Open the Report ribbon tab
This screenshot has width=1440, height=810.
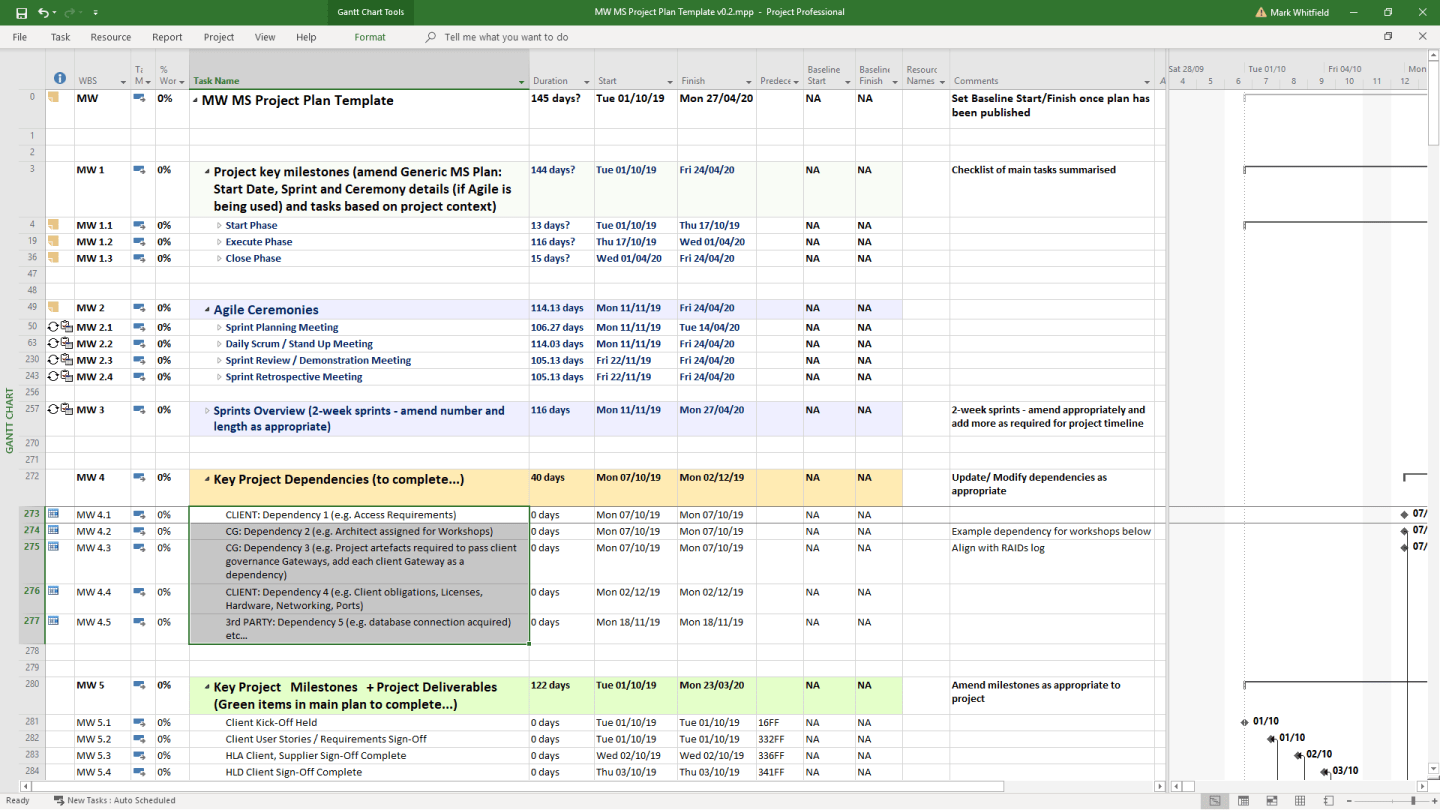point(166,36)
